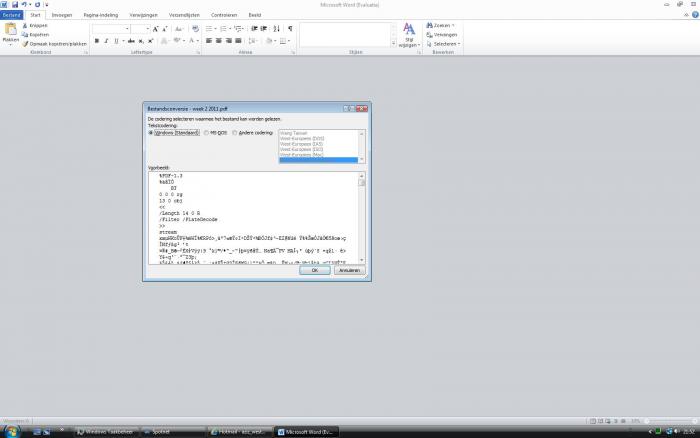This screenshot has width=700, height=438.
Task: Click the Decrease Indent icon
Action: click(254, 29)
